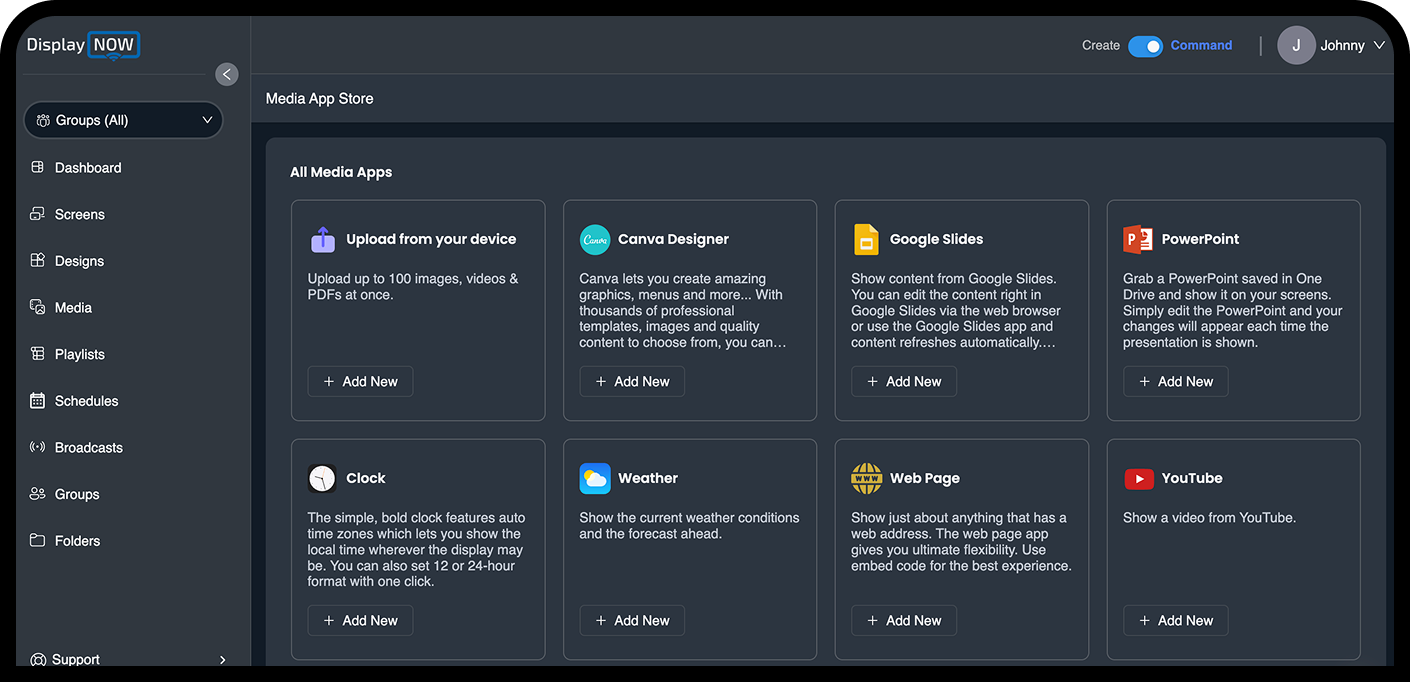The image size is (1410, 682).
Task: Select Media in the sidebar
Action: click(73, 307)
